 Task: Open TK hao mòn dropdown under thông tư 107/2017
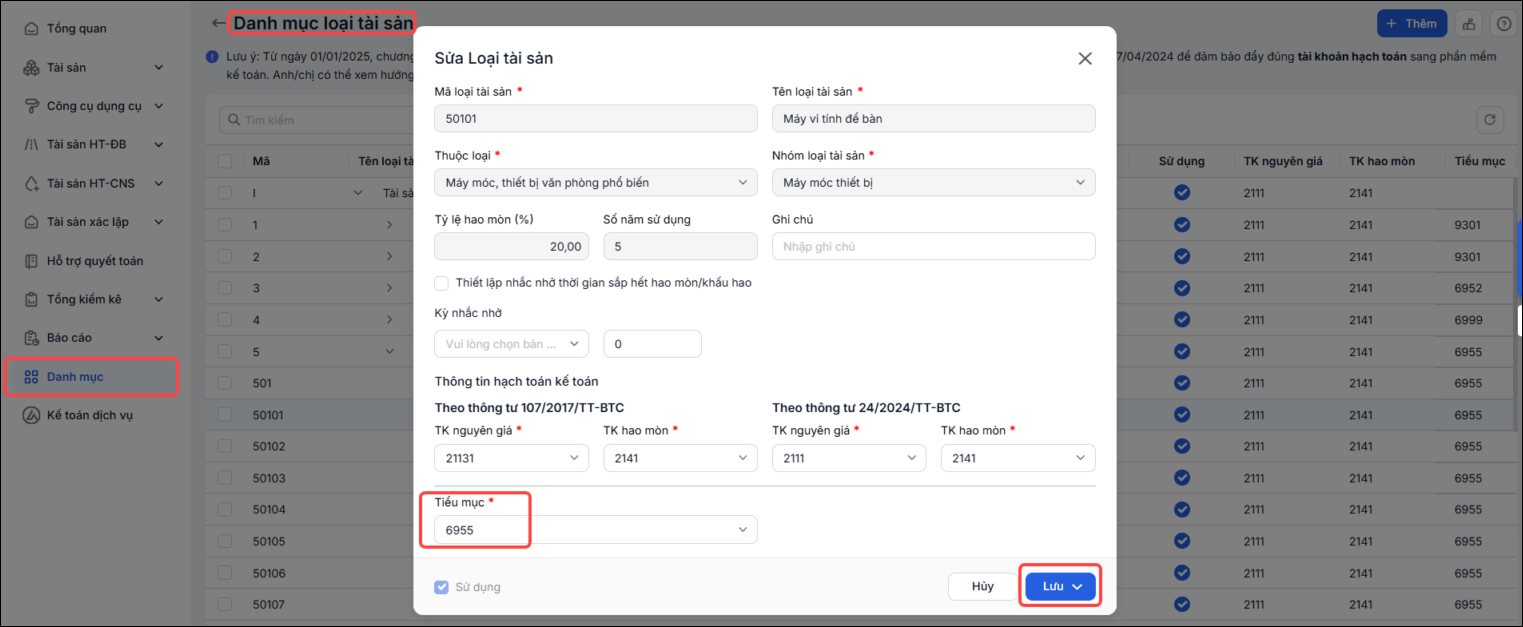(x=681, y=458)
